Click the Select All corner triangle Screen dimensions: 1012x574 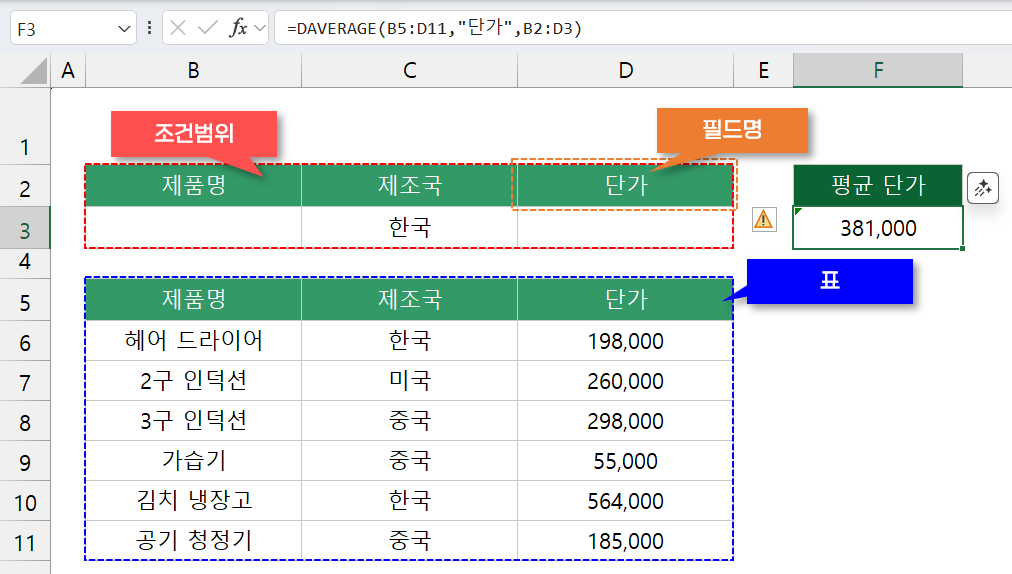(26, 70)
